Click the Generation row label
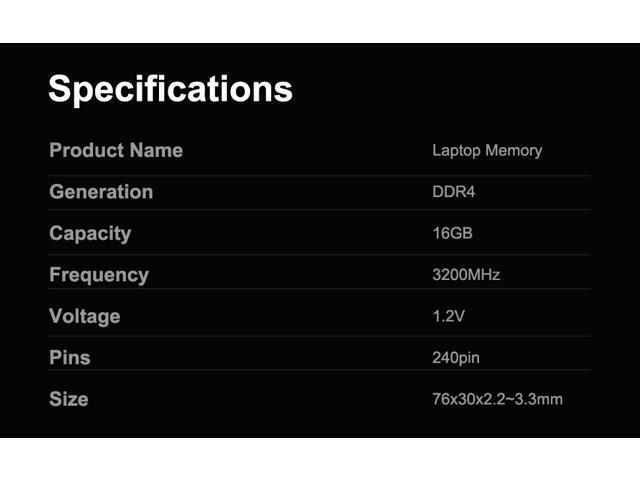The image size is (640, 480). [x=101, y=192]
